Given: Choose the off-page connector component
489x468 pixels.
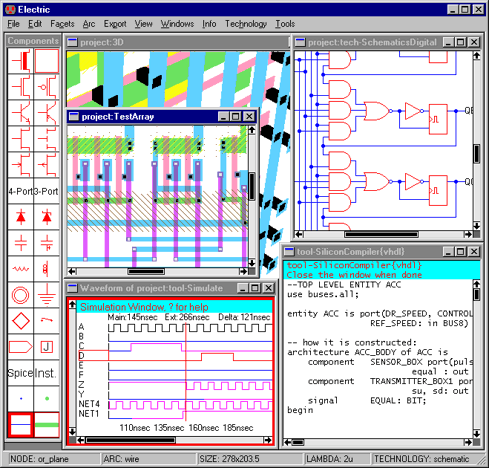Looking at the screenshot, I should [21, 347].
